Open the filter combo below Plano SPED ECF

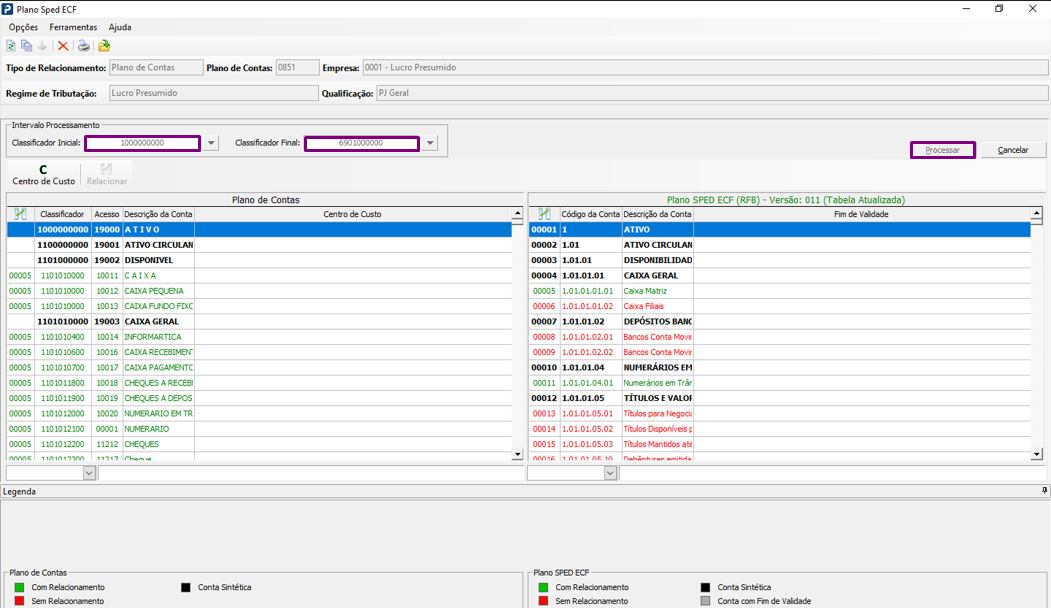pyautogui.click(x=610, y=473)
